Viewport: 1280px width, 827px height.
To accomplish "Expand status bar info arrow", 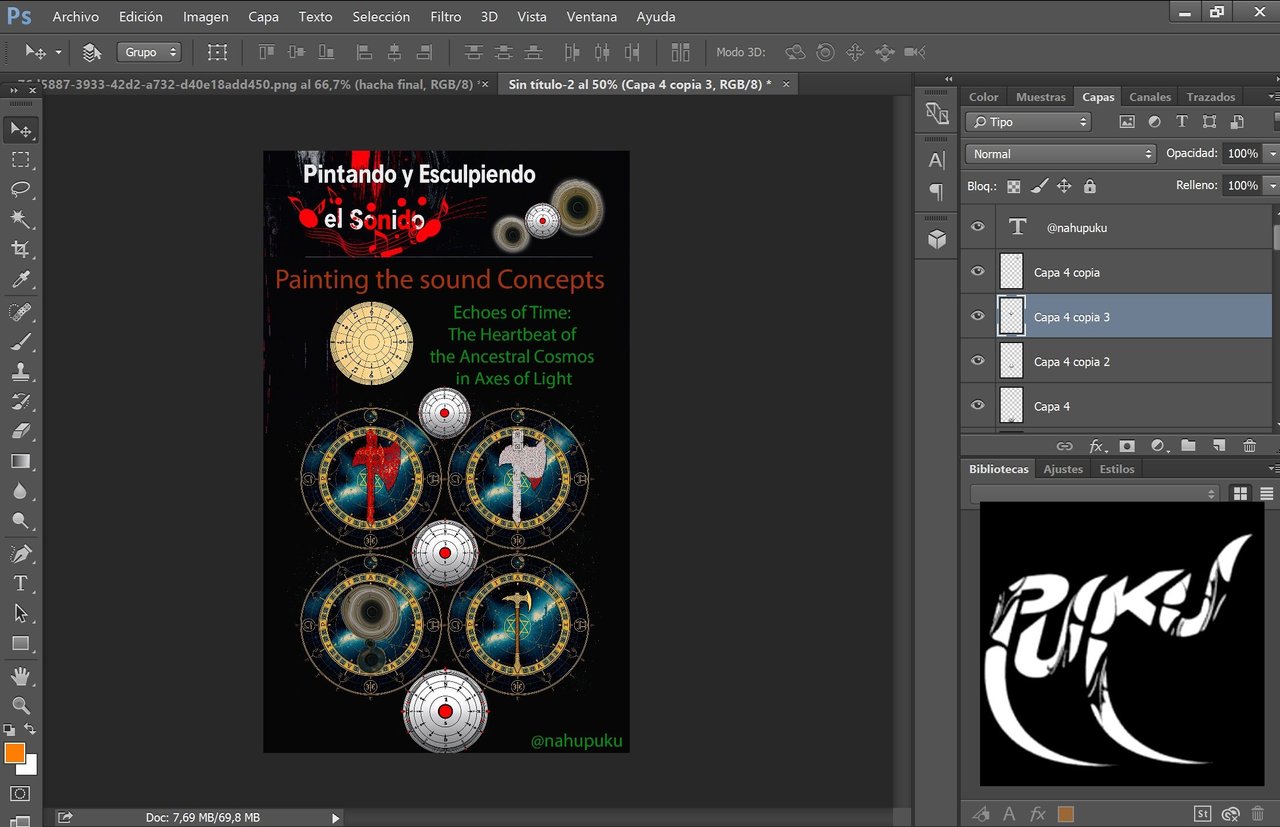I will point(336,817).
